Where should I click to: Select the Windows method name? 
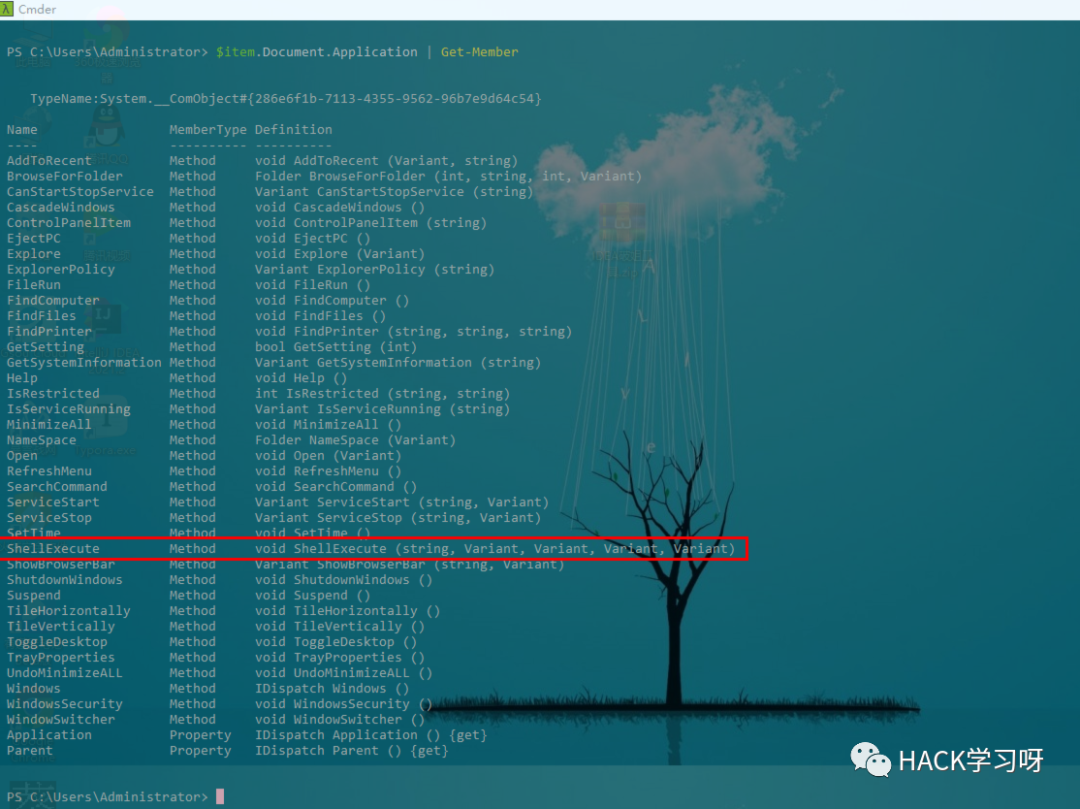click(x=34, y=689)
